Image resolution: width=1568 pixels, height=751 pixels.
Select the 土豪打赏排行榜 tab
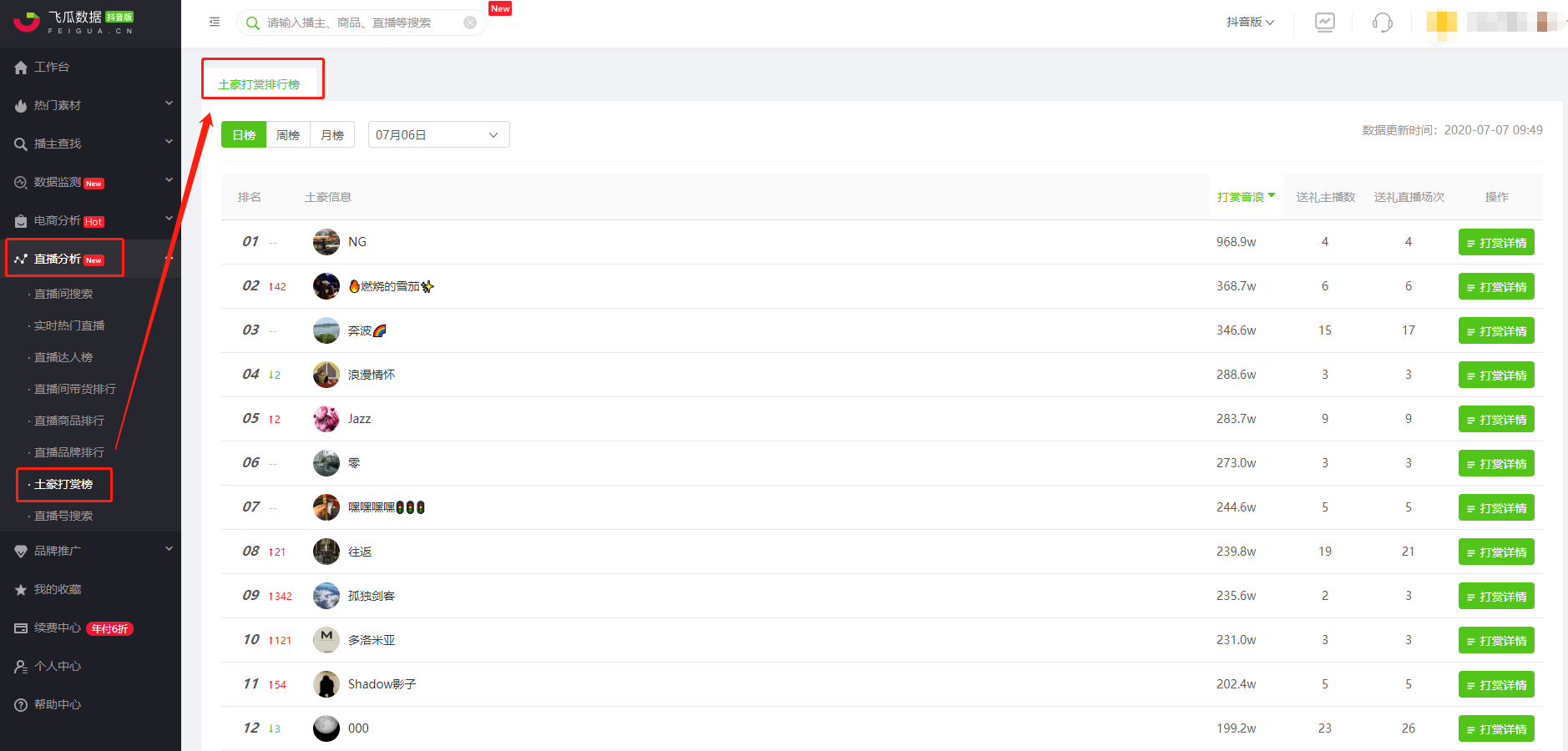tap(259, 84)
